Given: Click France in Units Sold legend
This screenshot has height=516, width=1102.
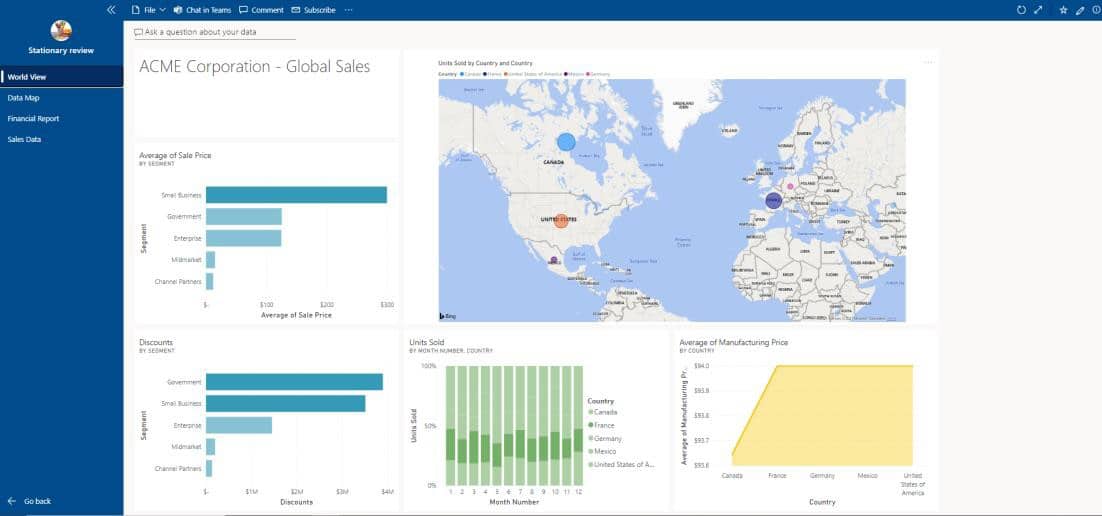Looking at the screenshot, I should click(601, 425).
